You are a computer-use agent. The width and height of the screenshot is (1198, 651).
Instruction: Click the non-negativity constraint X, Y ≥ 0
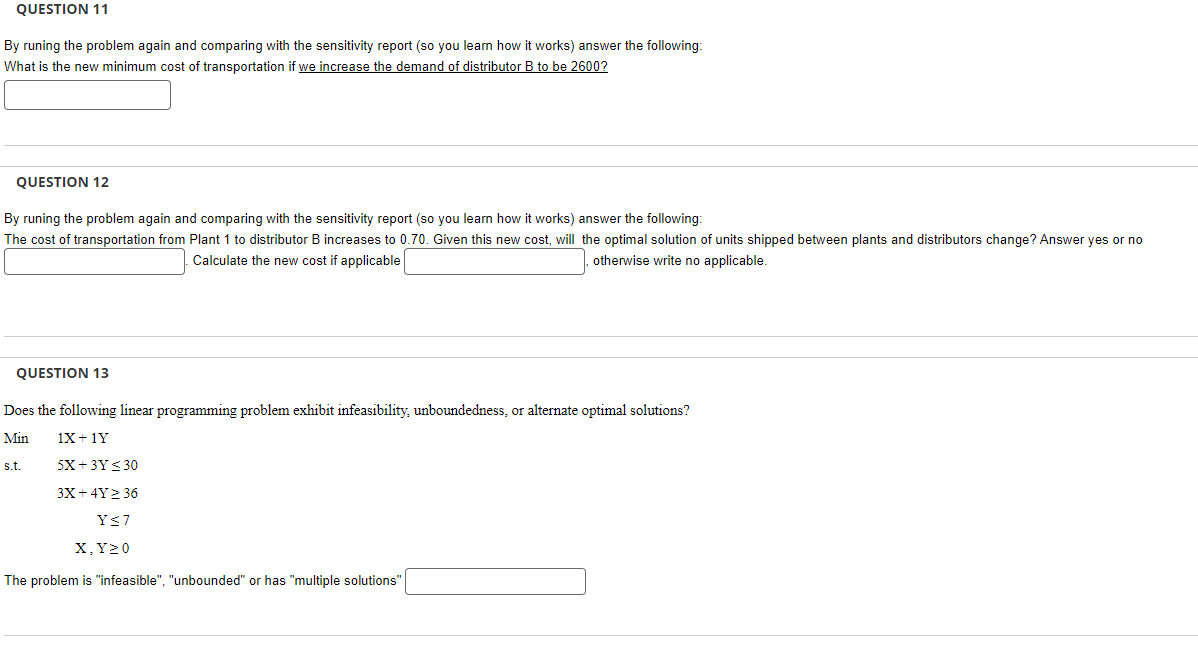(102, 548)
